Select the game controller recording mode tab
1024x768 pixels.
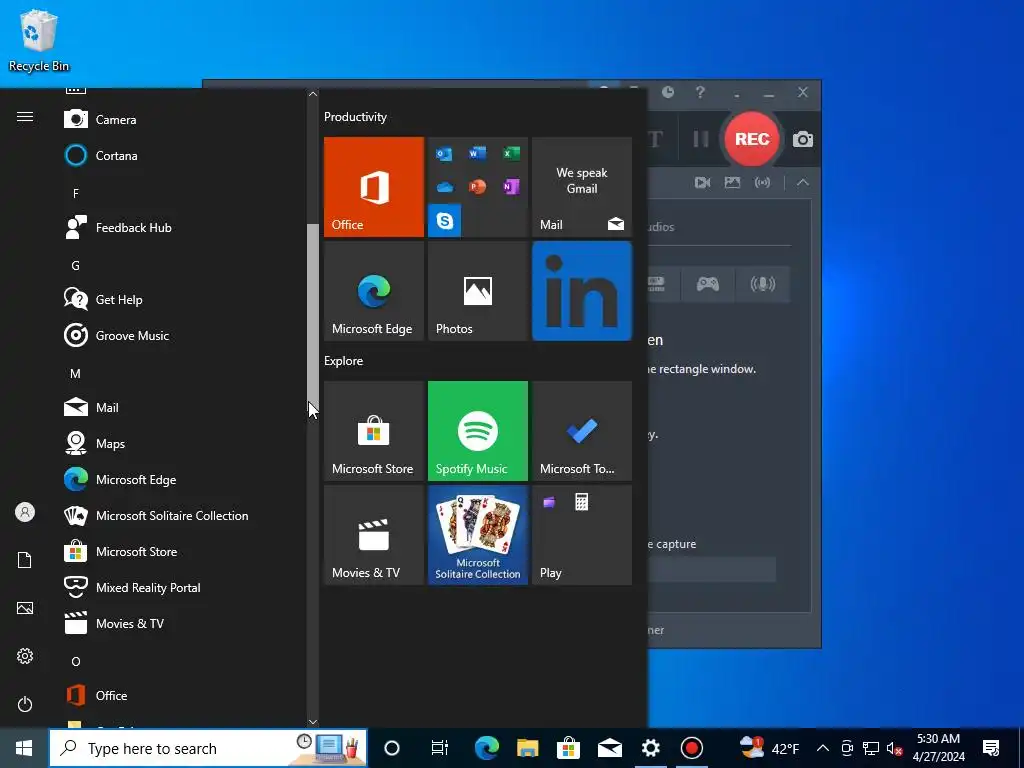pos(708,284)
